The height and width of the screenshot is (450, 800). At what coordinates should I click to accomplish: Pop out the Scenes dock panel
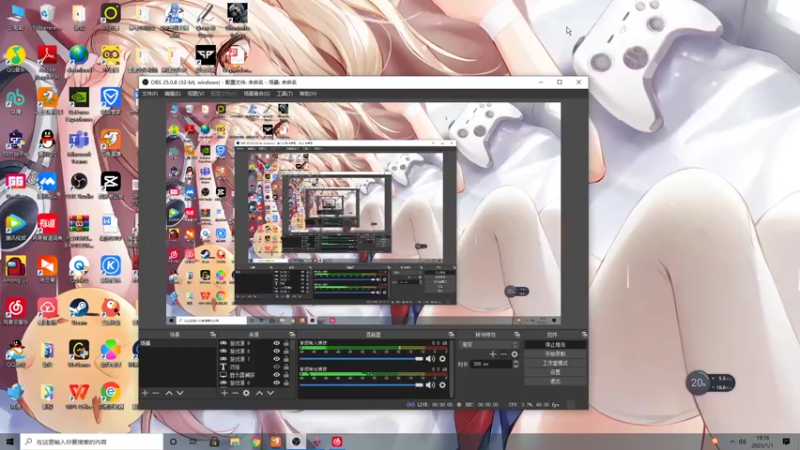pos(213,335)
